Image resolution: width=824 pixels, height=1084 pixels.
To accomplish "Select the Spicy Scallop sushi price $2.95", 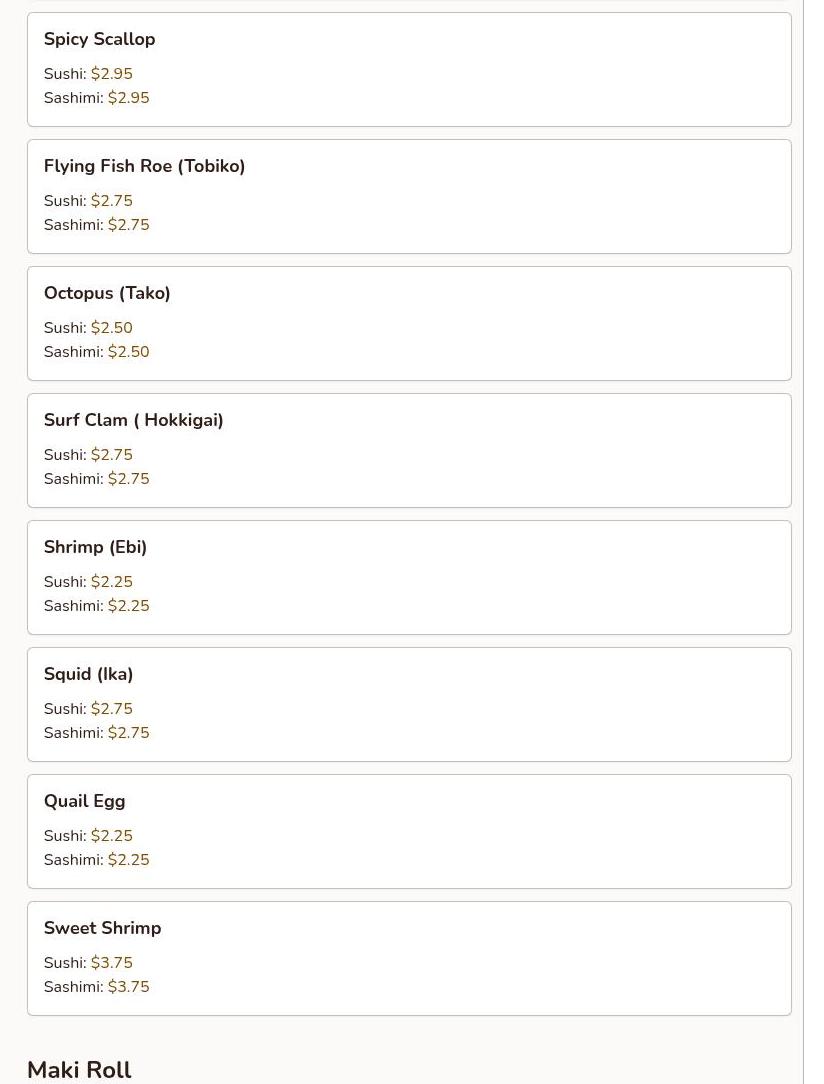I will coord(111,74).
